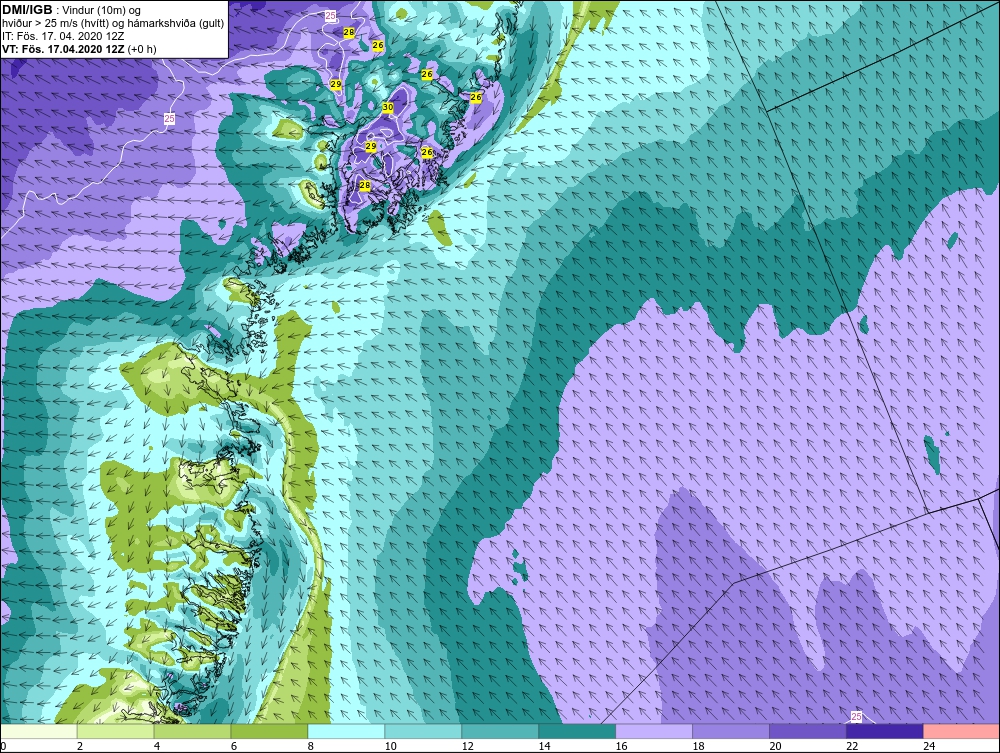This screenshot has height=753, width=1000.
Task: Click the 4–6 m/s legend color swatch
Action: [x=192, y=731]
